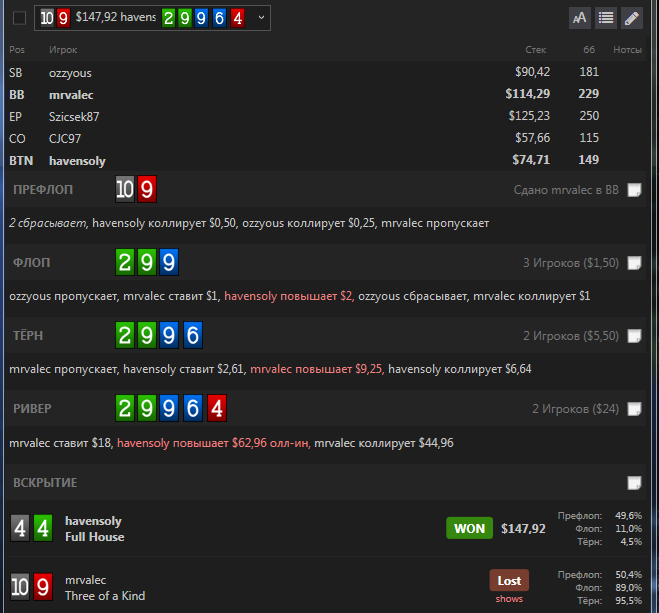Image resolution: width=659 pixels, height=613 pixels.
Task: Click mrvalec's stack value $114,29
Action: tap(527, 94)
